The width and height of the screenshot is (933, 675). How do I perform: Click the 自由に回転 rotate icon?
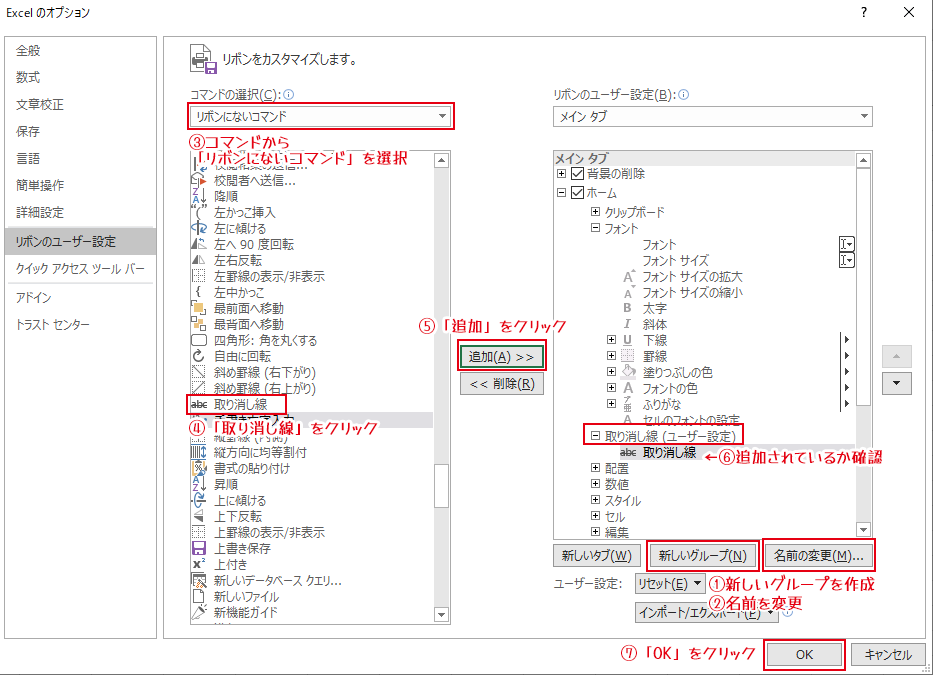(199, 356)
